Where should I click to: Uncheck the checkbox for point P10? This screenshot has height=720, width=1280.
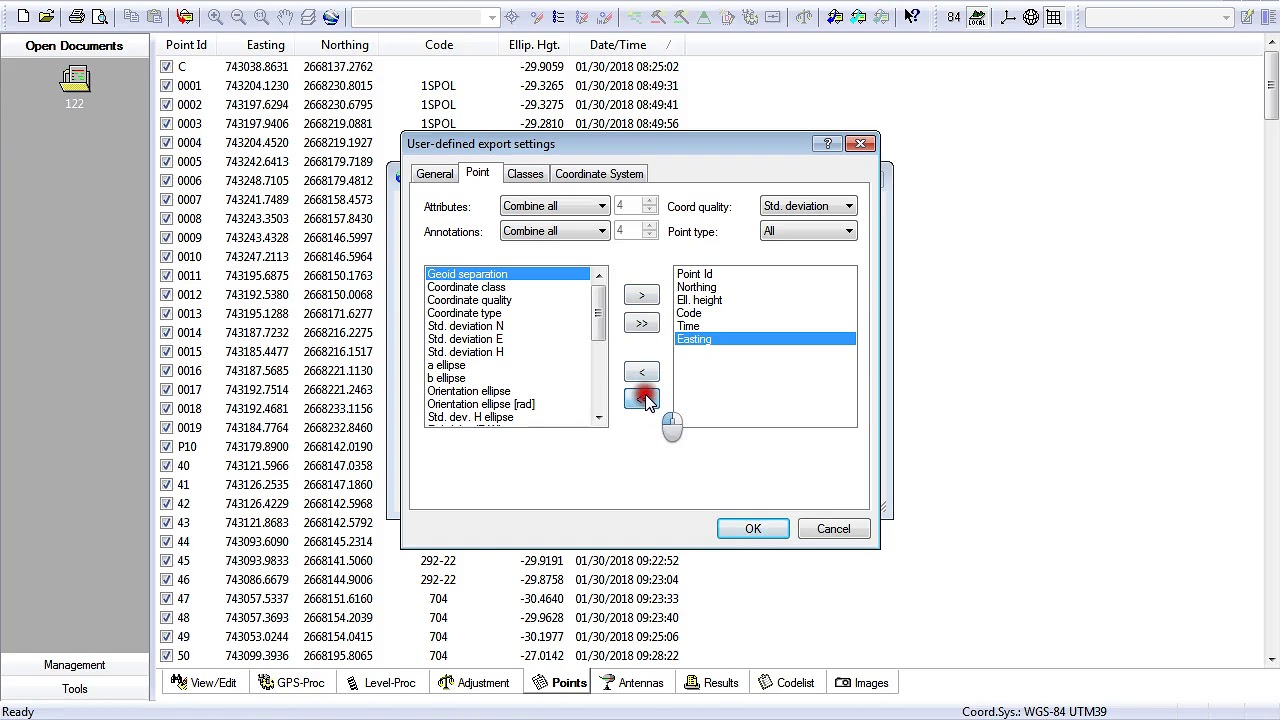point(166,447)
